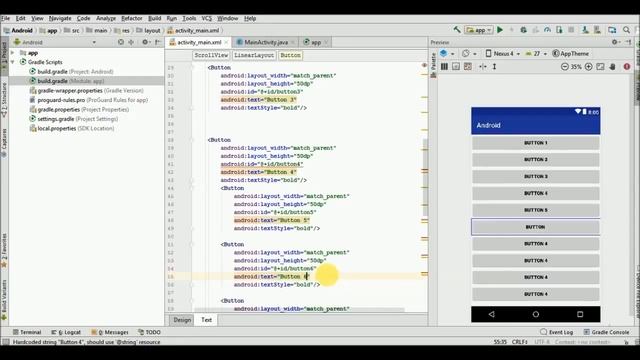Open Preview panel gear settings
640x360 pixels.
615,42
